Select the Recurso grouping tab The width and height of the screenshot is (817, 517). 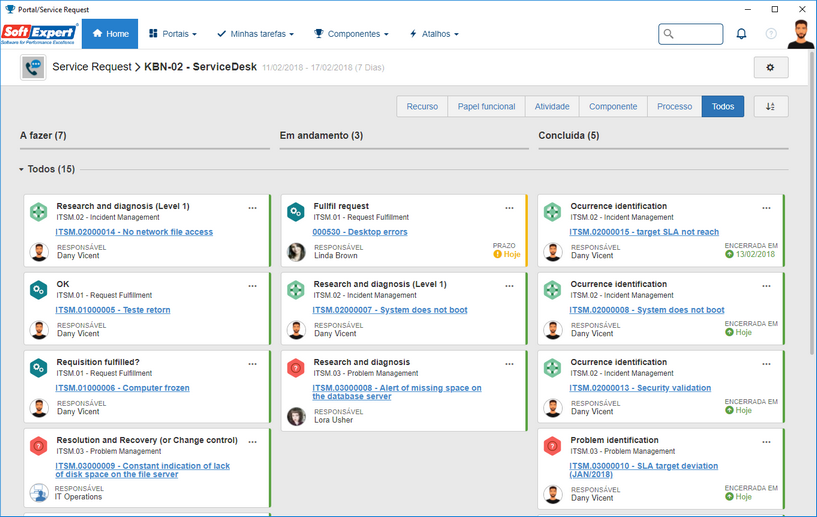tap(422, 106)
